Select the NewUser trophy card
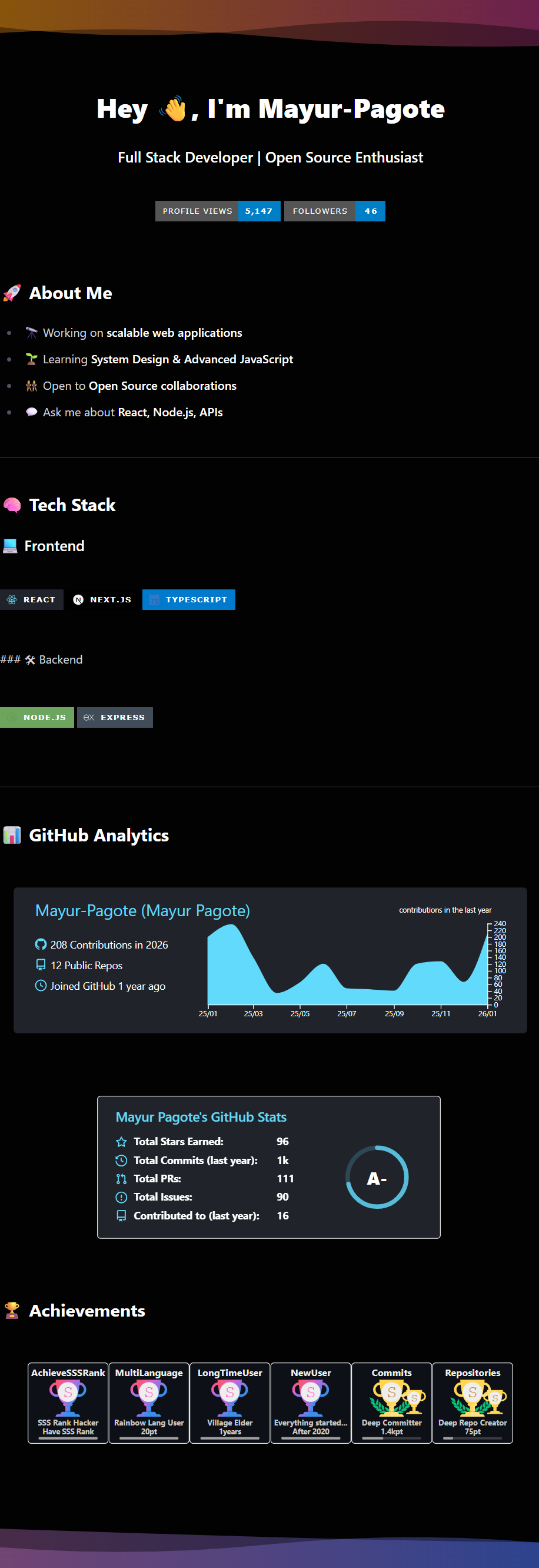The width and height of the screenshot is (539, 1568). [x=311, y=1403]
